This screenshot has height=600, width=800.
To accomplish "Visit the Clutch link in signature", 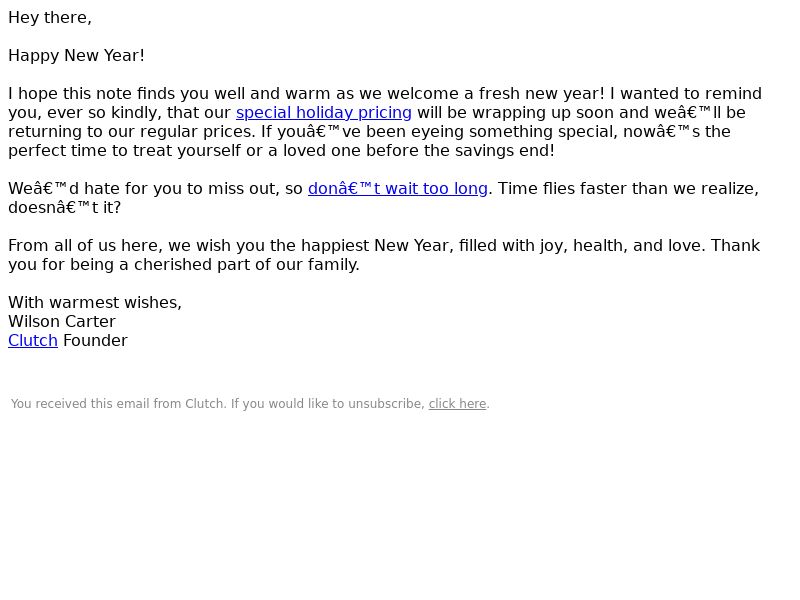I will coord(33,341).
